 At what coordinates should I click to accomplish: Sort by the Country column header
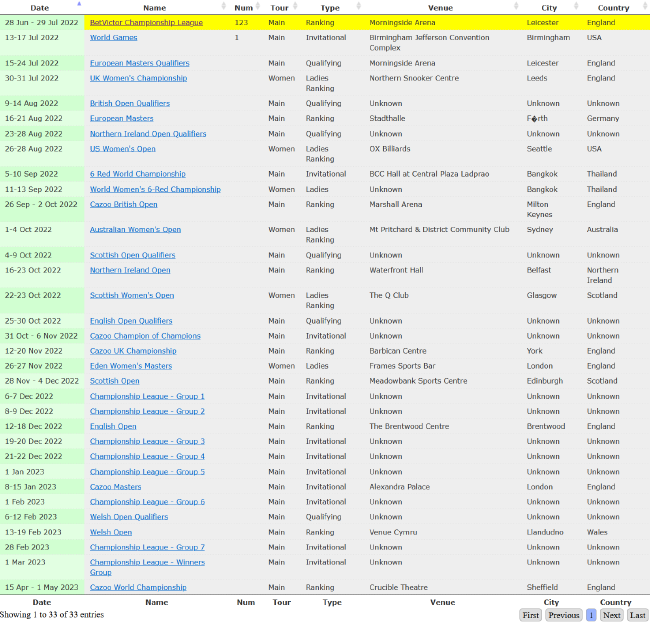[x=616, y=7]
